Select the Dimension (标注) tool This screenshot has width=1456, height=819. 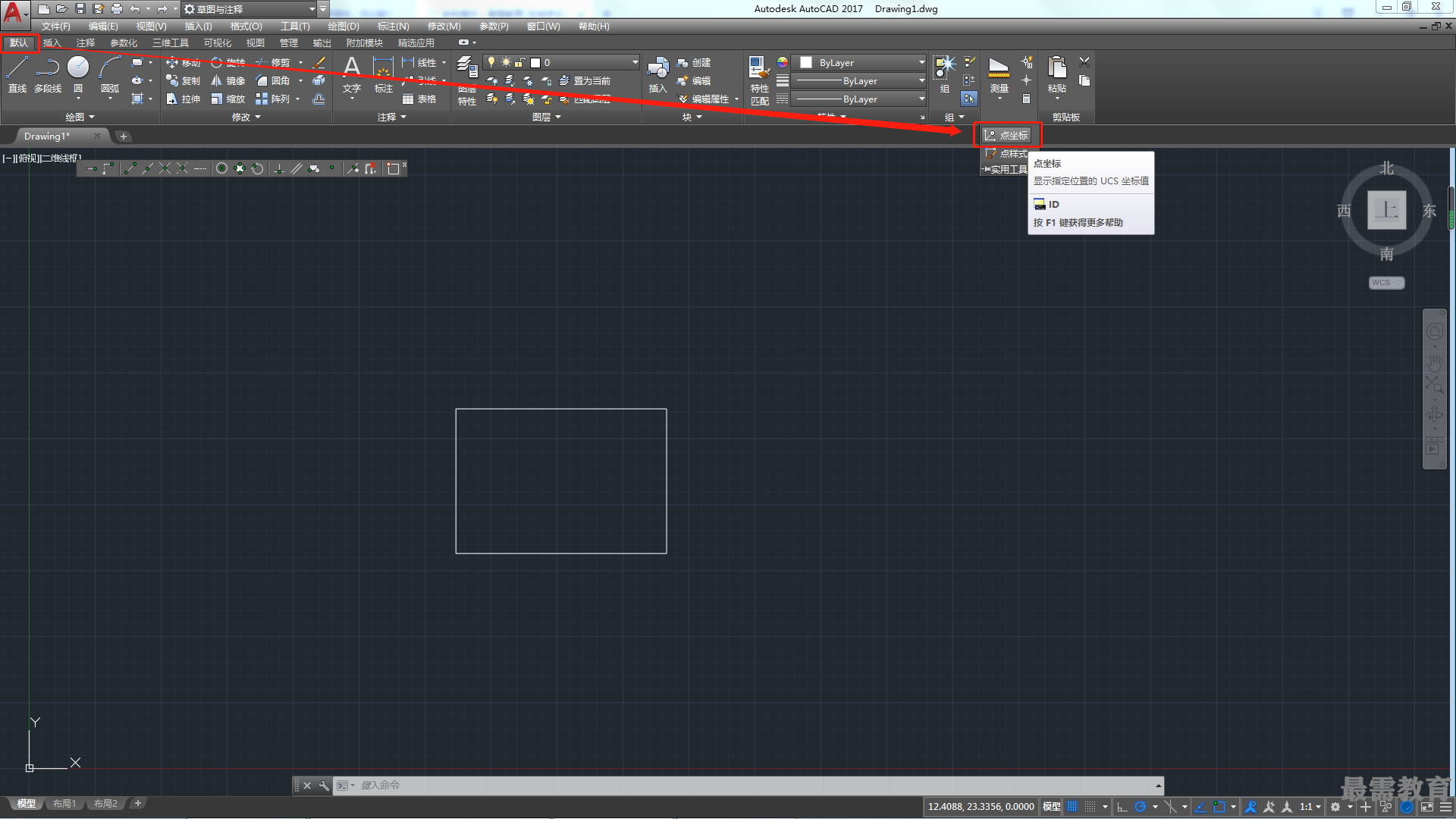click(384, 75)
